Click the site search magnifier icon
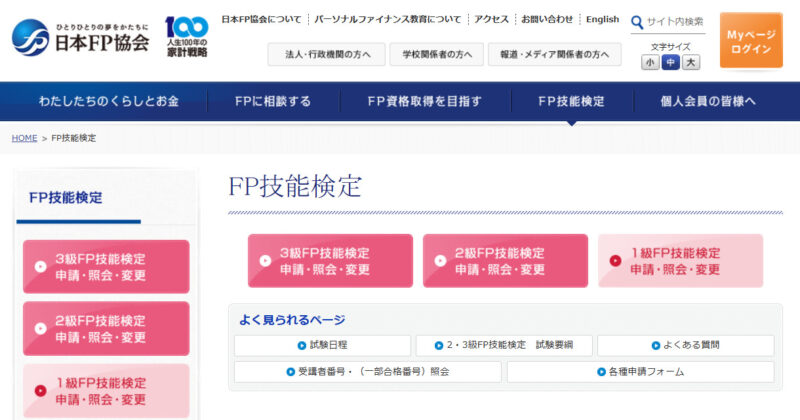Viewport: 800px width, 420px height. tap(637, 22)
